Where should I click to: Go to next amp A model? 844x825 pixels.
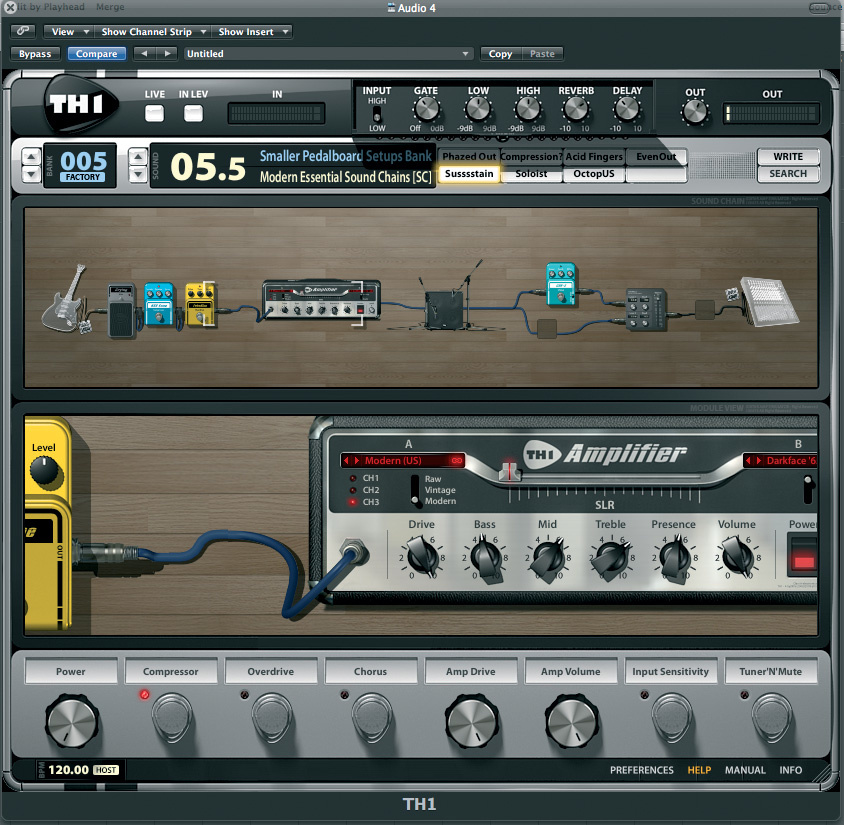pos(356,461)
